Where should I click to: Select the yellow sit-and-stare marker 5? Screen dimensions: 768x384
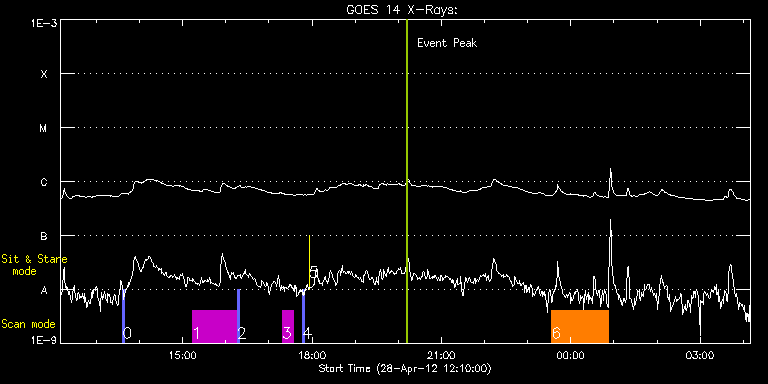310,263
